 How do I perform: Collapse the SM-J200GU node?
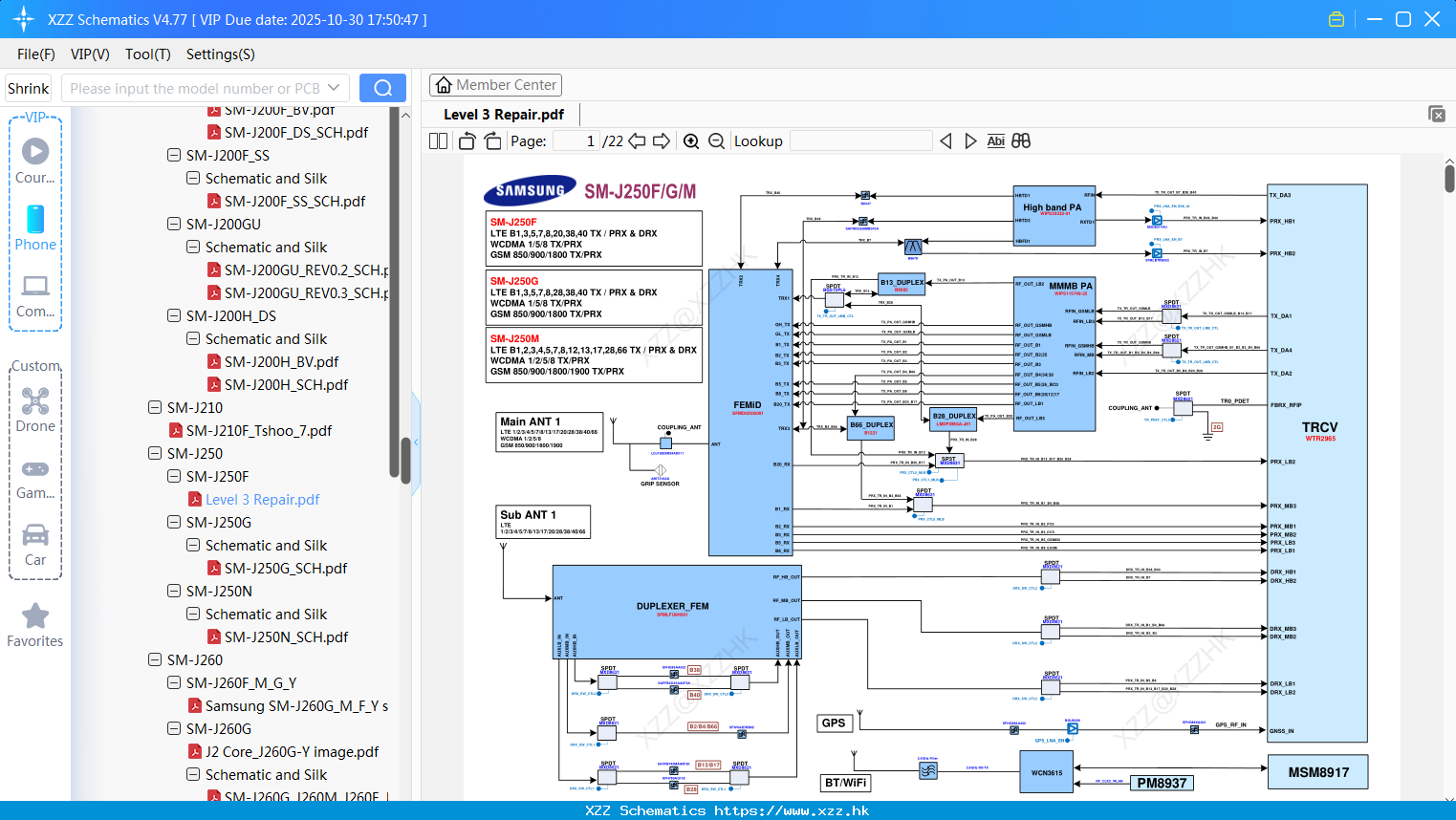[x=174, y=224]
